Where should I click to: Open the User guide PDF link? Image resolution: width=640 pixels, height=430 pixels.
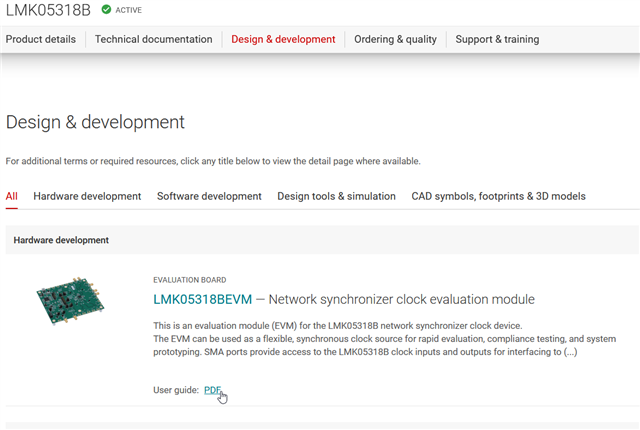point(213,390)
